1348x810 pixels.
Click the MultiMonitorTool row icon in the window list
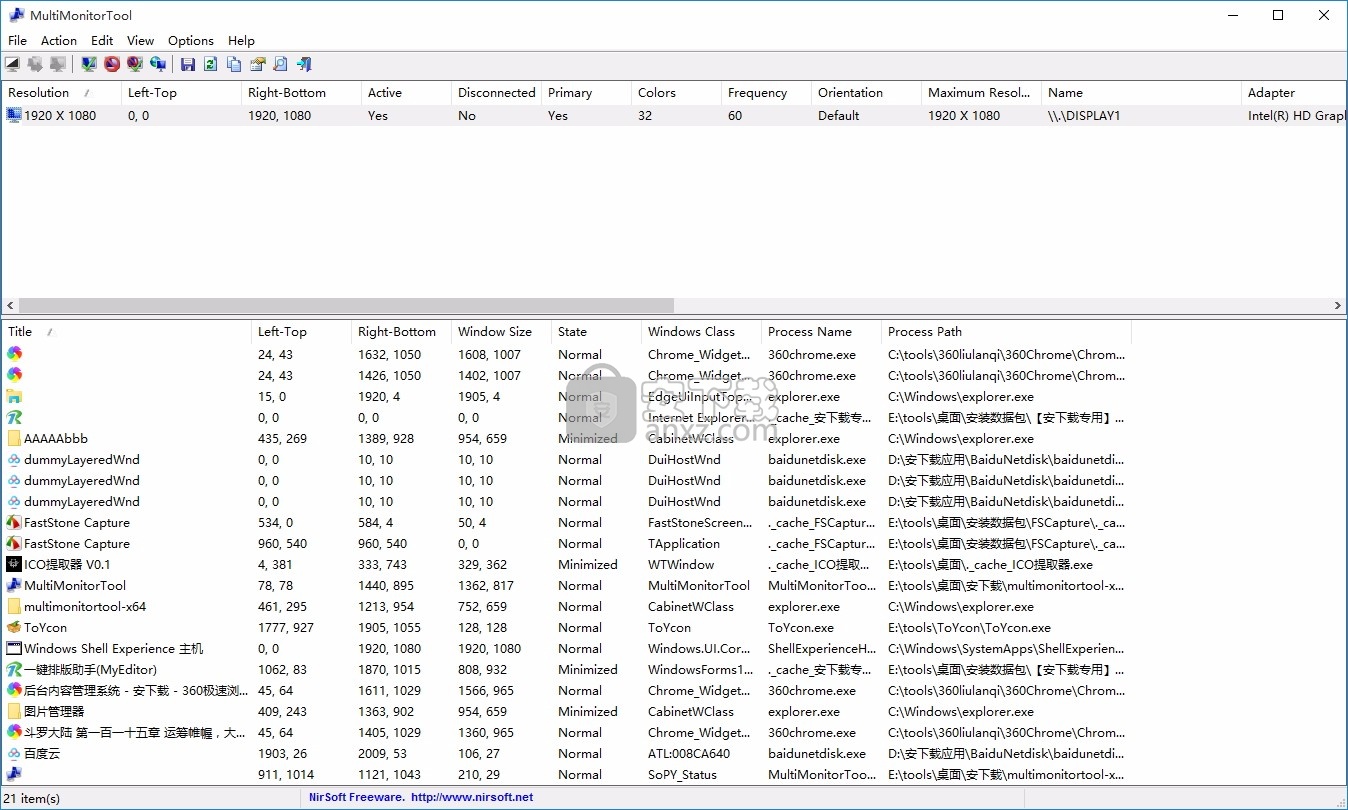click(14, 585)
